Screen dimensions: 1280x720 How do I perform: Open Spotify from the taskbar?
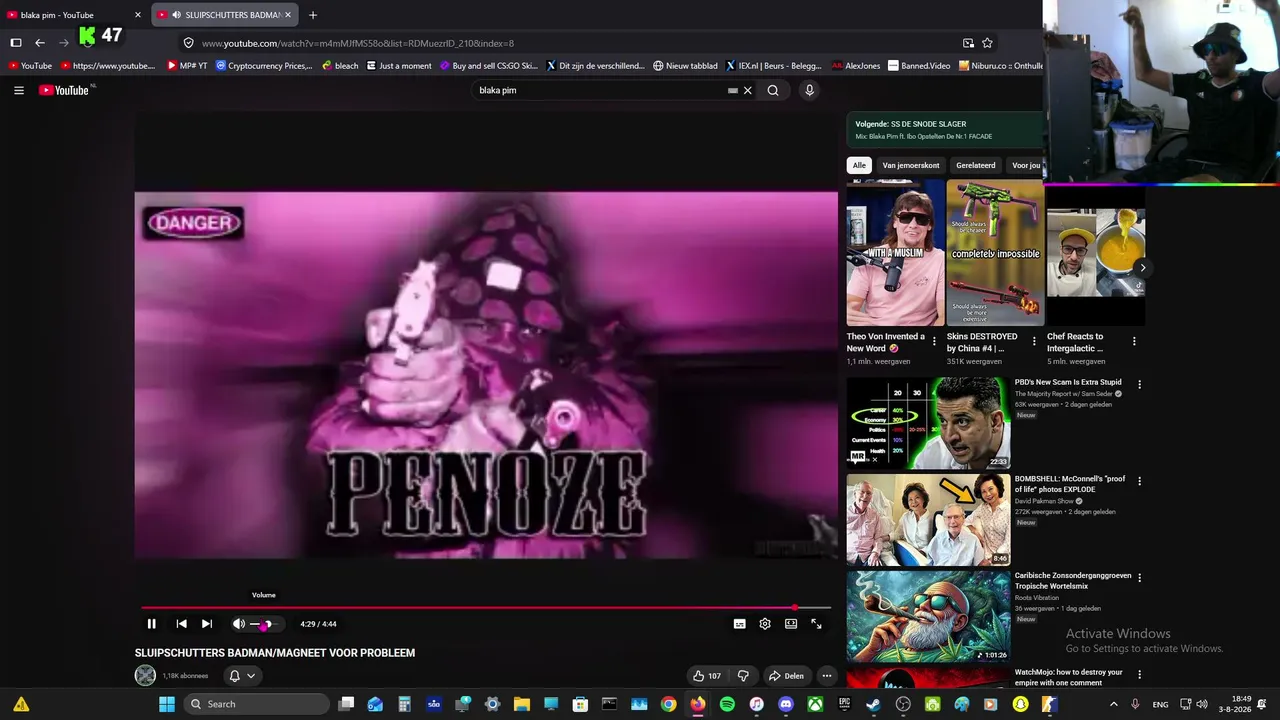click(727, 704)
